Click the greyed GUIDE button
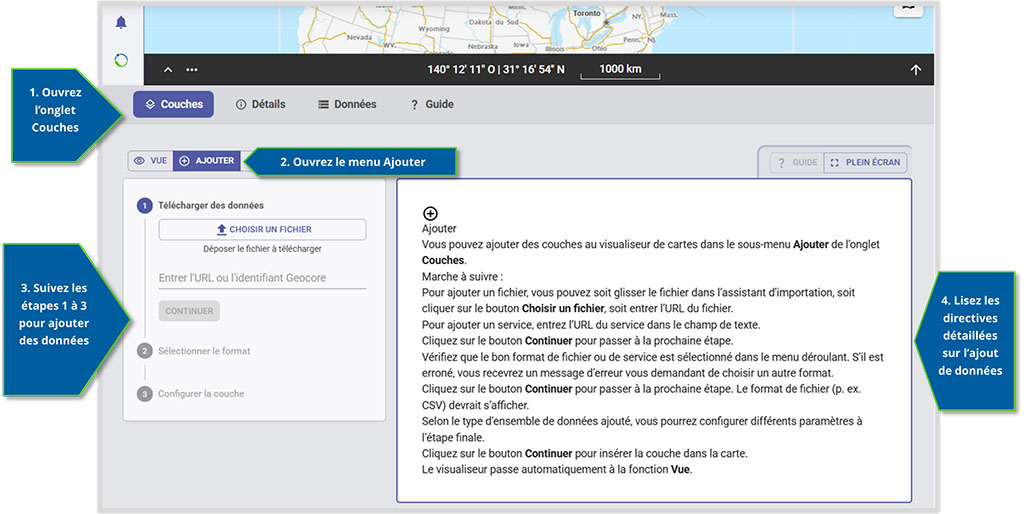The width and height of the screenshot is (1024, 514). [x=797, y=163]
